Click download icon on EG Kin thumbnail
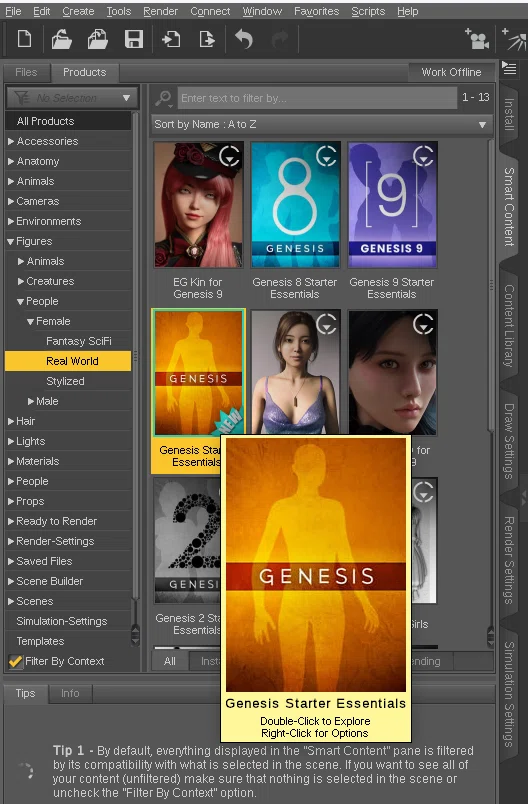The image size is (528, 804). [229, 155]
